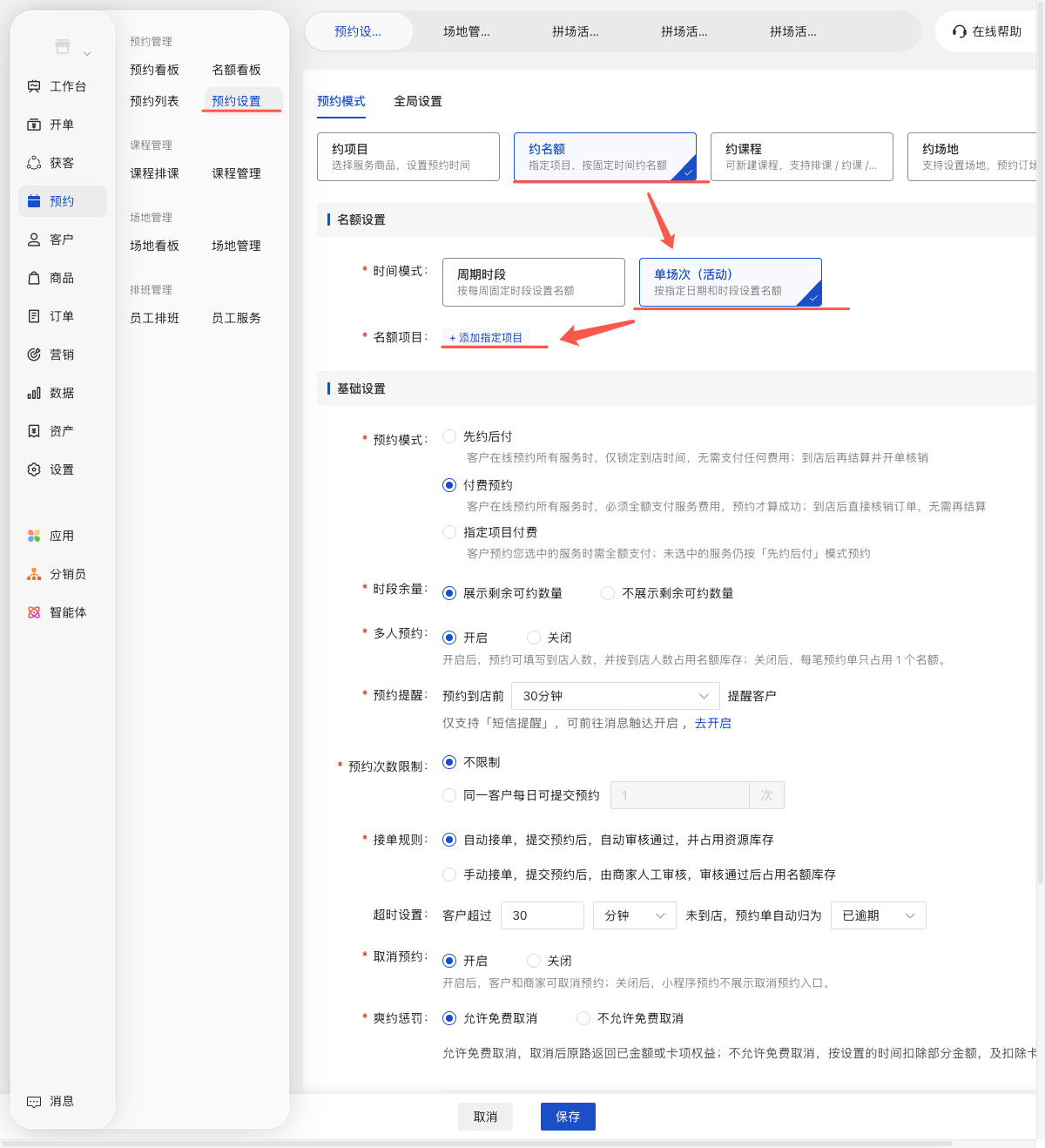Viewport: 1045px width, 1148px height.
Task: Click the 营销 marketing target icon
Action: tap(34, 355)
